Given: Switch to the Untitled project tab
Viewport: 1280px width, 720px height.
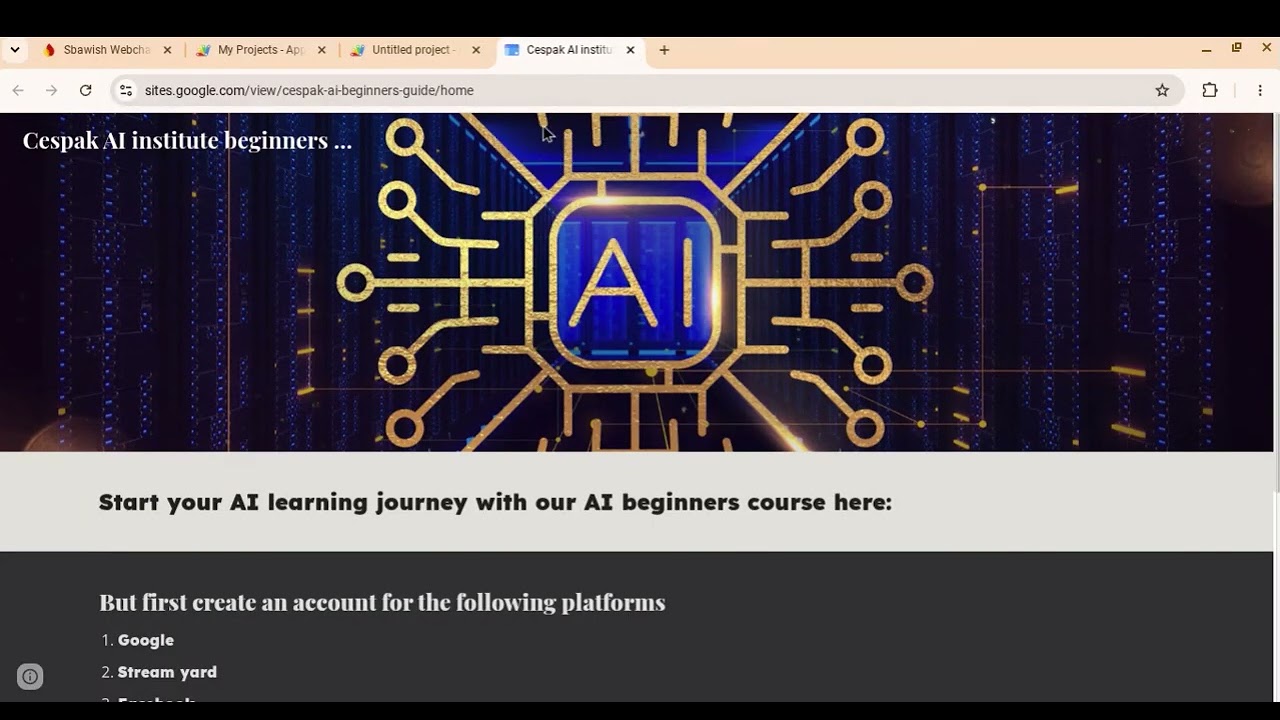Looking at the screenshot, I should (x=414, y=50).
